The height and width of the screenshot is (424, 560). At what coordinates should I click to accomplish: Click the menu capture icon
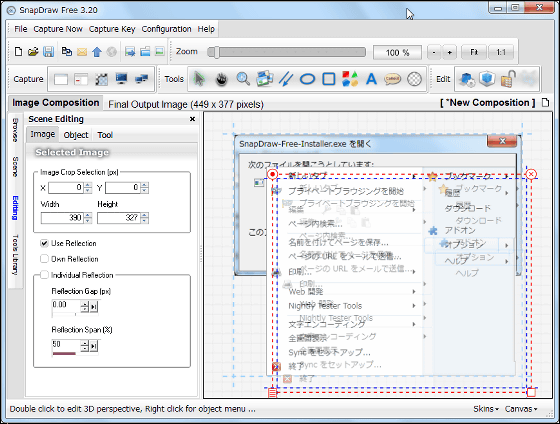81,79
